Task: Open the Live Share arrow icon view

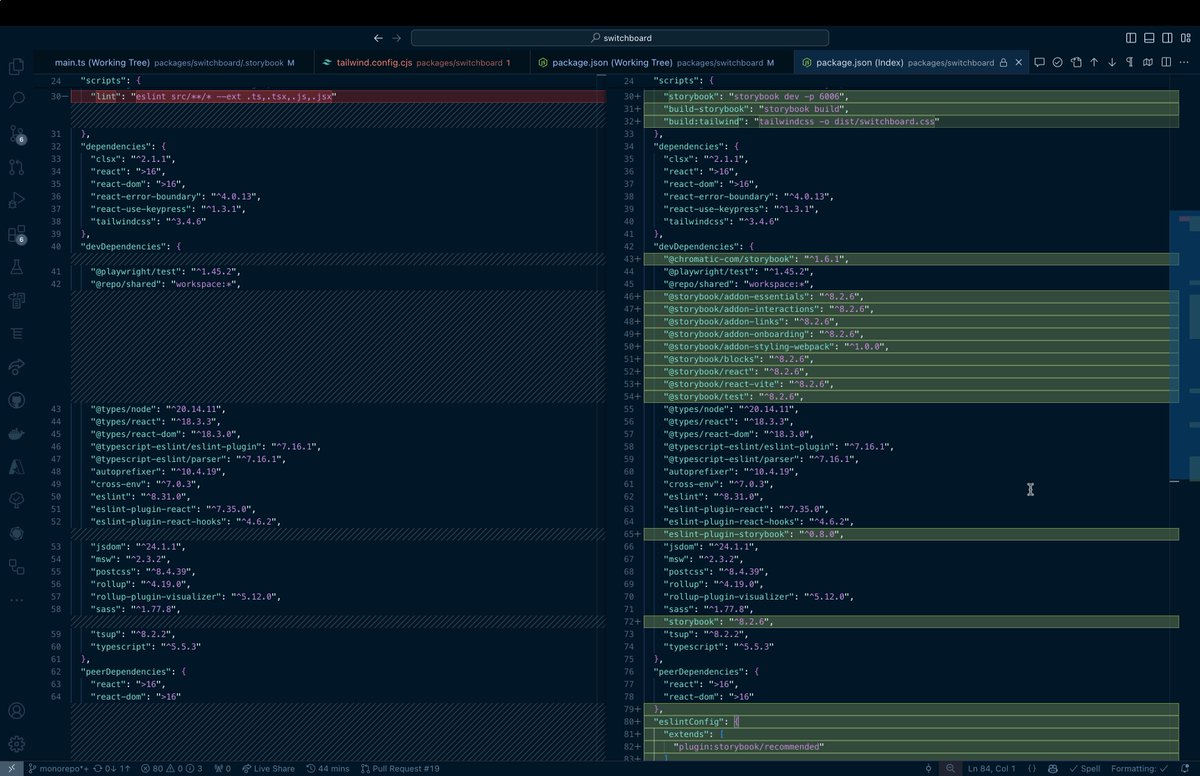Action: (x=16, y=367)
